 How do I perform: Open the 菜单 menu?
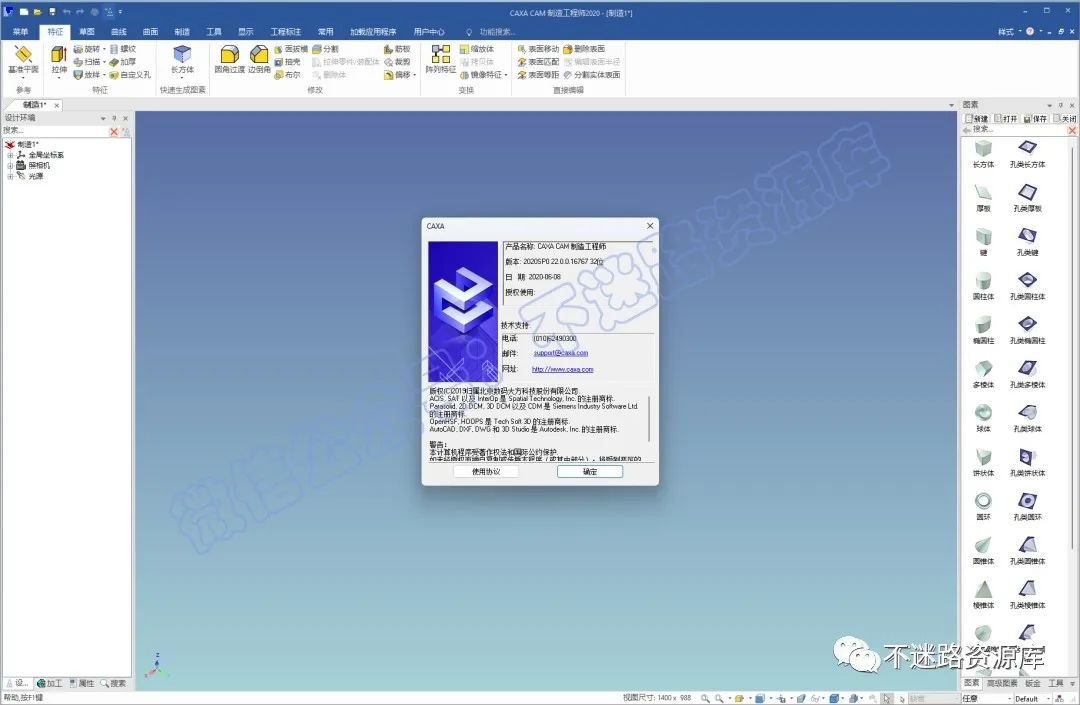(20, 32)
